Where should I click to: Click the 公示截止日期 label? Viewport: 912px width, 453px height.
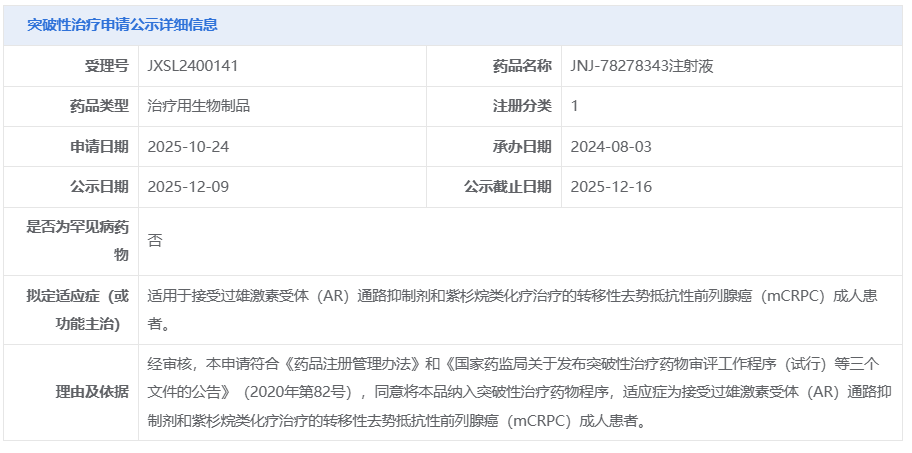pyautogui.click(x=507, y=187)
